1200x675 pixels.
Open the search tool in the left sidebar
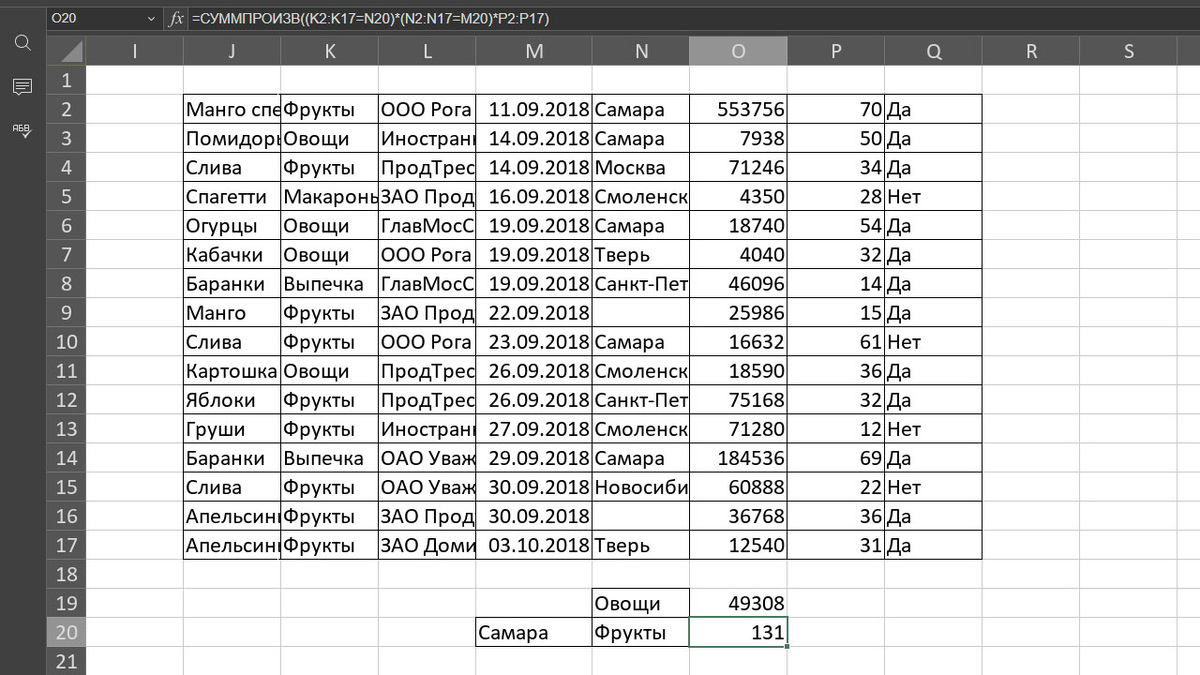tap(22, 43)
